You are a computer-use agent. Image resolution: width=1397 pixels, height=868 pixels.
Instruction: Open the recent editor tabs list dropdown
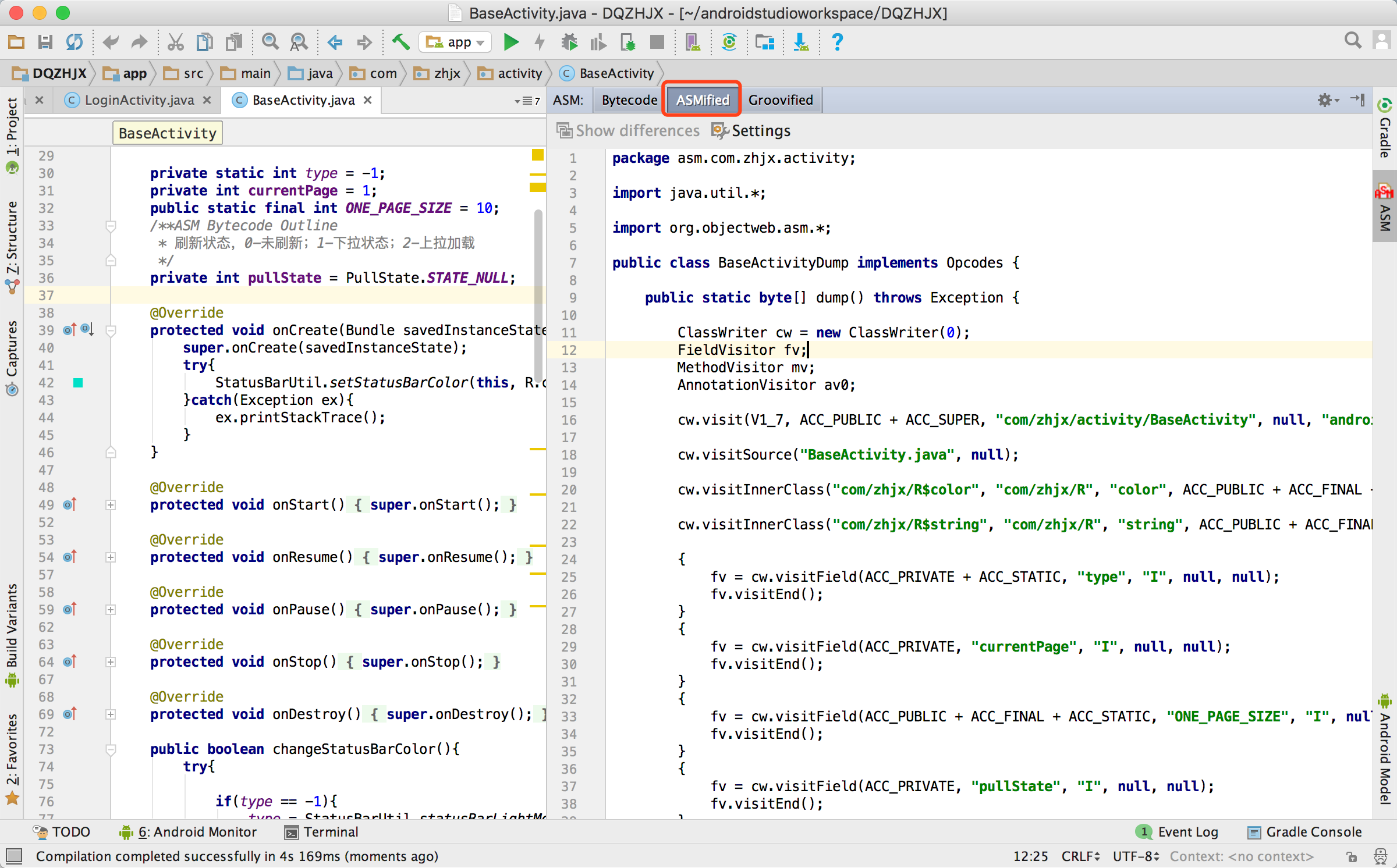click(527, 101)
